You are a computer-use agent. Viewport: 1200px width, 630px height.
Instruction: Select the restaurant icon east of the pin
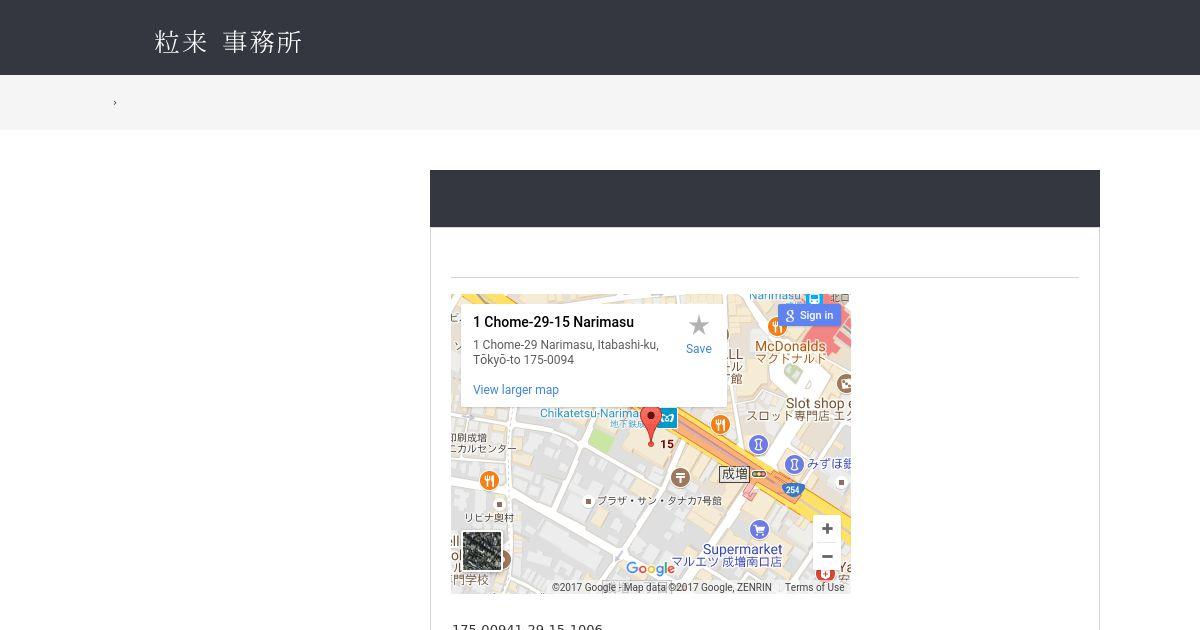(x=720, y=425)
